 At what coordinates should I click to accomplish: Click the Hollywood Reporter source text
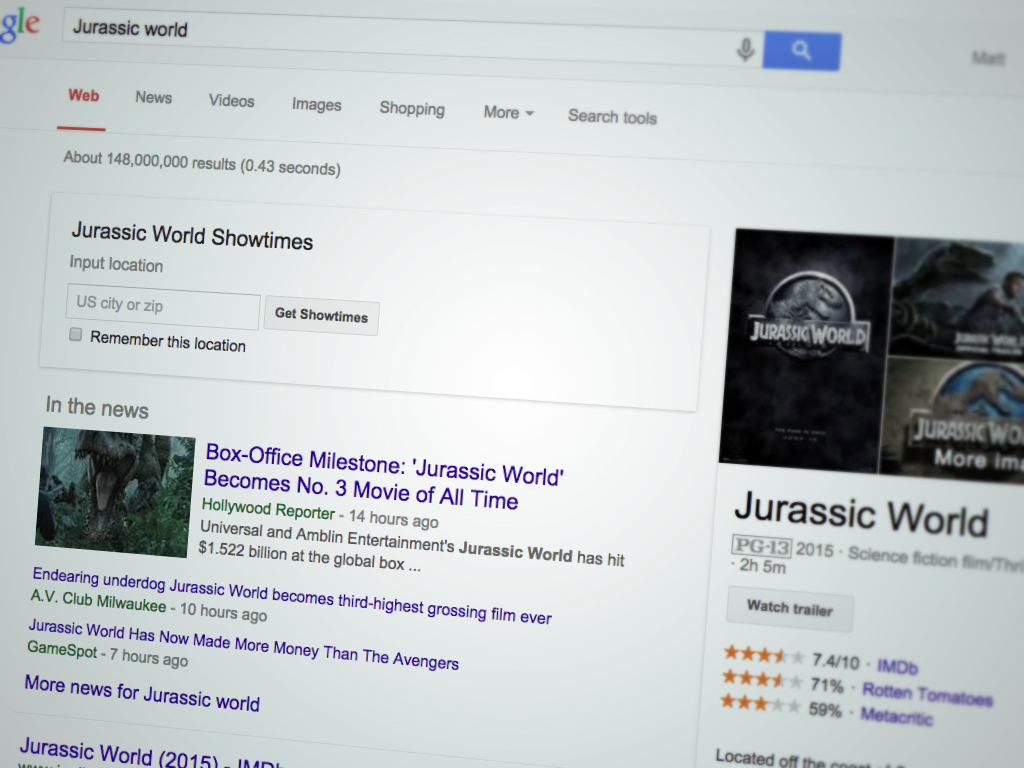pyautogui.click(x=268, y=508)
